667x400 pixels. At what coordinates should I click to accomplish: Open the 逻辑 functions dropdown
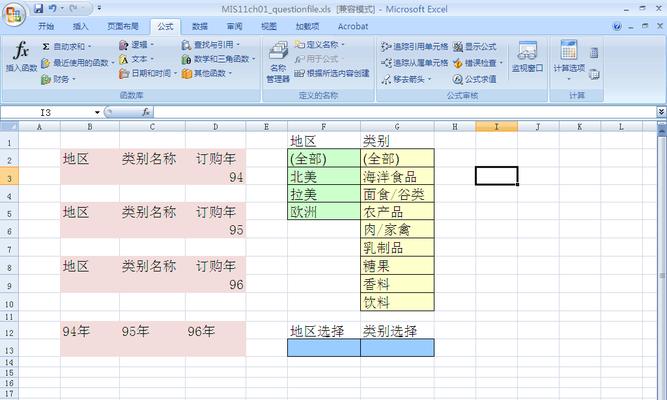click(x=136, y=45)
